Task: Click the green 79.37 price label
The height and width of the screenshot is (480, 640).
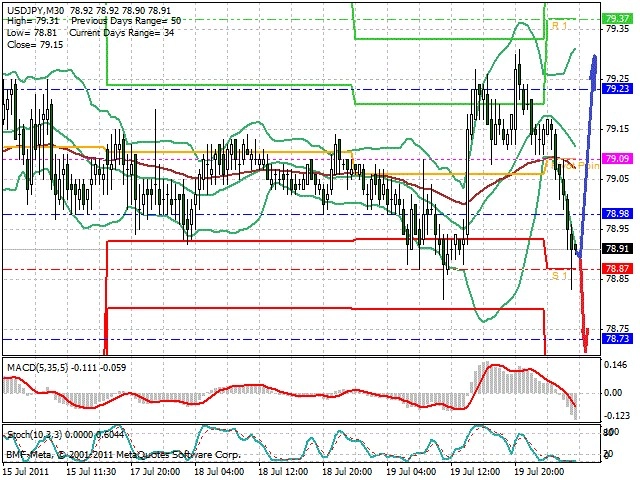Action: click(x=617, y=18)
